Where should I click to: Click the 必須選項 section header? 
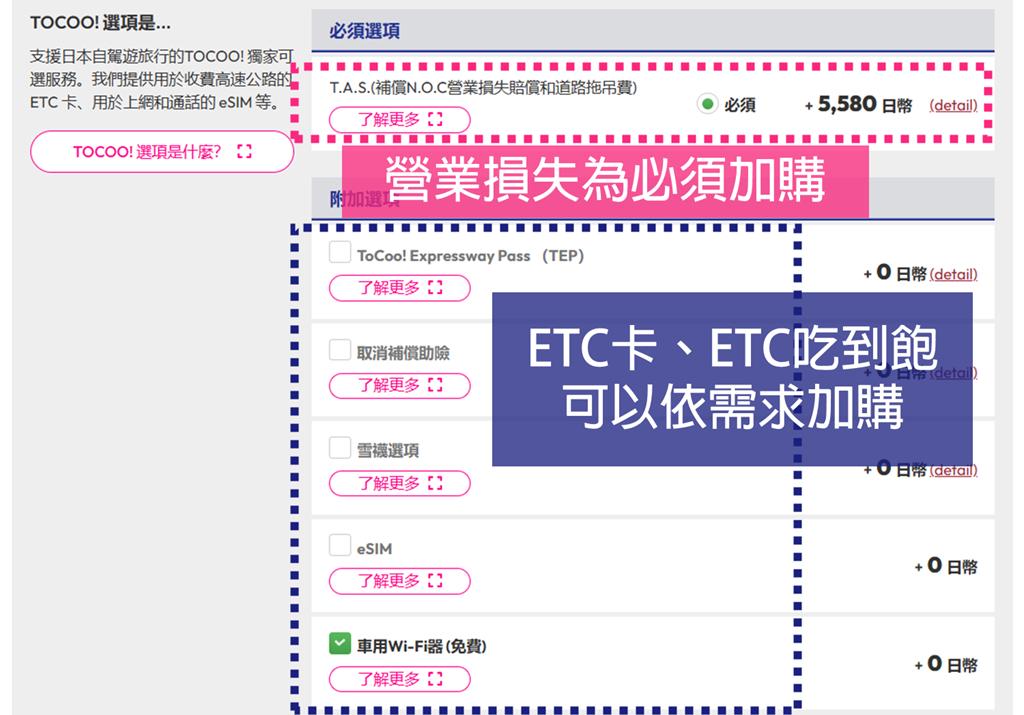point(653,31)
